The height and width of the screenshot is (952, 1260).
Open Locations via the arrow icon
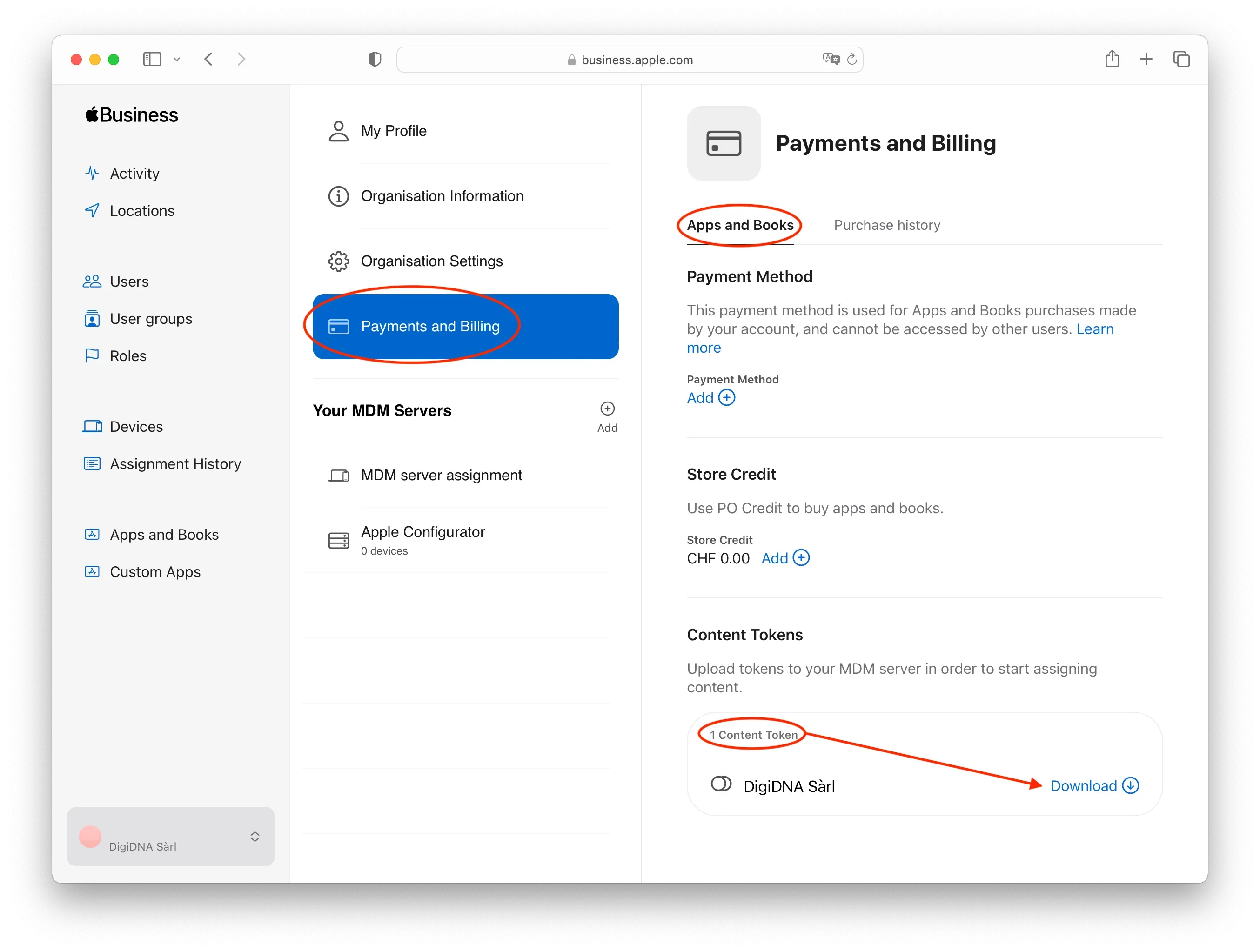coord(92,211)
